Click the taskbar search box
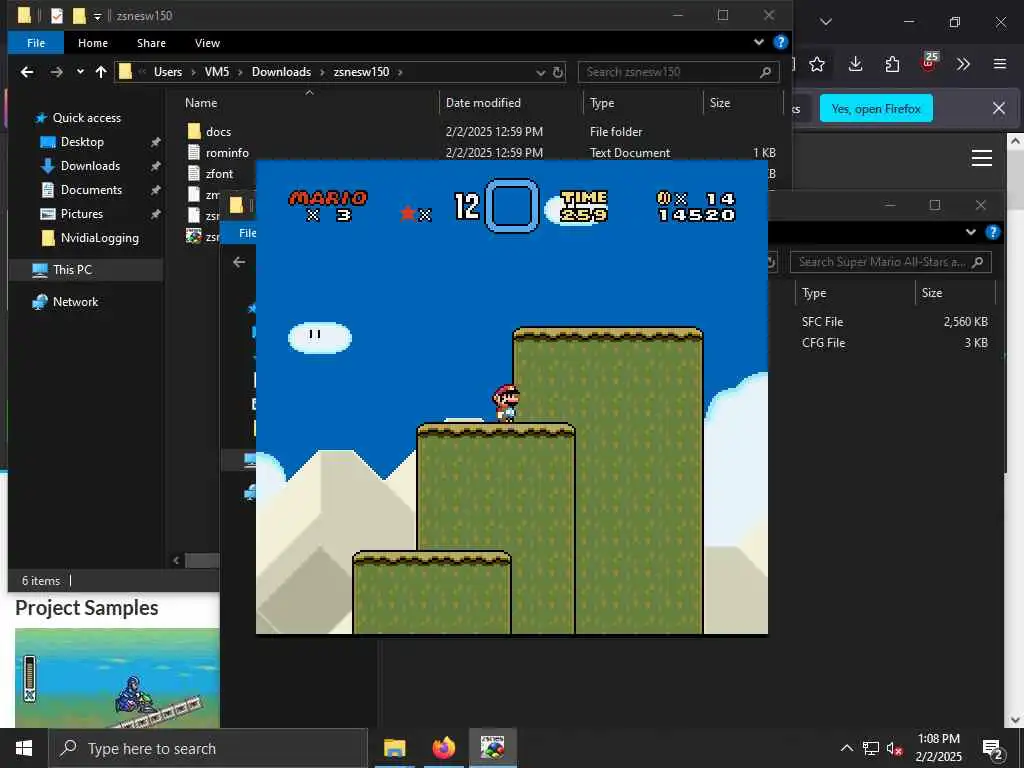1024x768 pixels. pos(208,748)
